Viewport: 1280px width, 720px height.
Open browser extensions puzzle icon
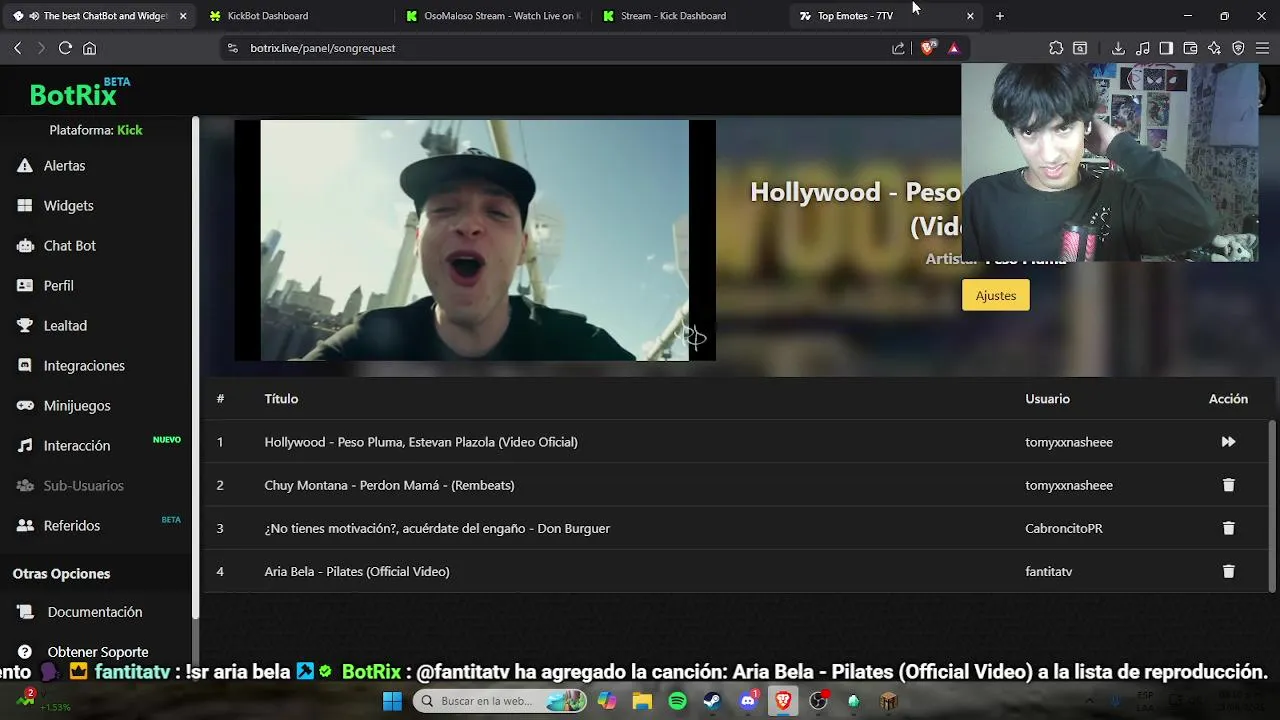click(x=1056, y=48)
